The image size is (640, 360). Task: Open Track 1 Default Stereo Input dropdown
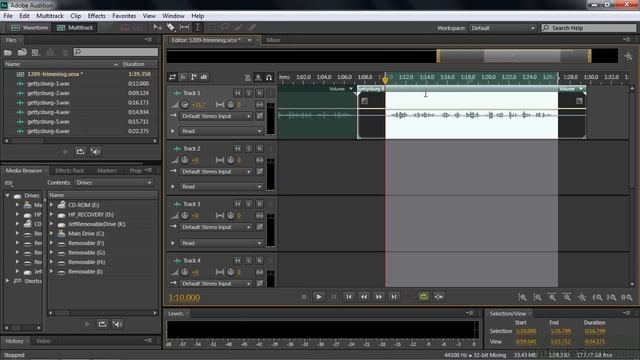point(216,116)
